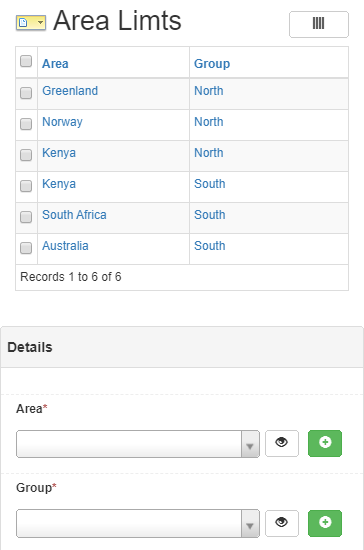364x550 pixels.
Task: Click the Records 1 to 6 of 6 text
Action: tap(71, 277)
